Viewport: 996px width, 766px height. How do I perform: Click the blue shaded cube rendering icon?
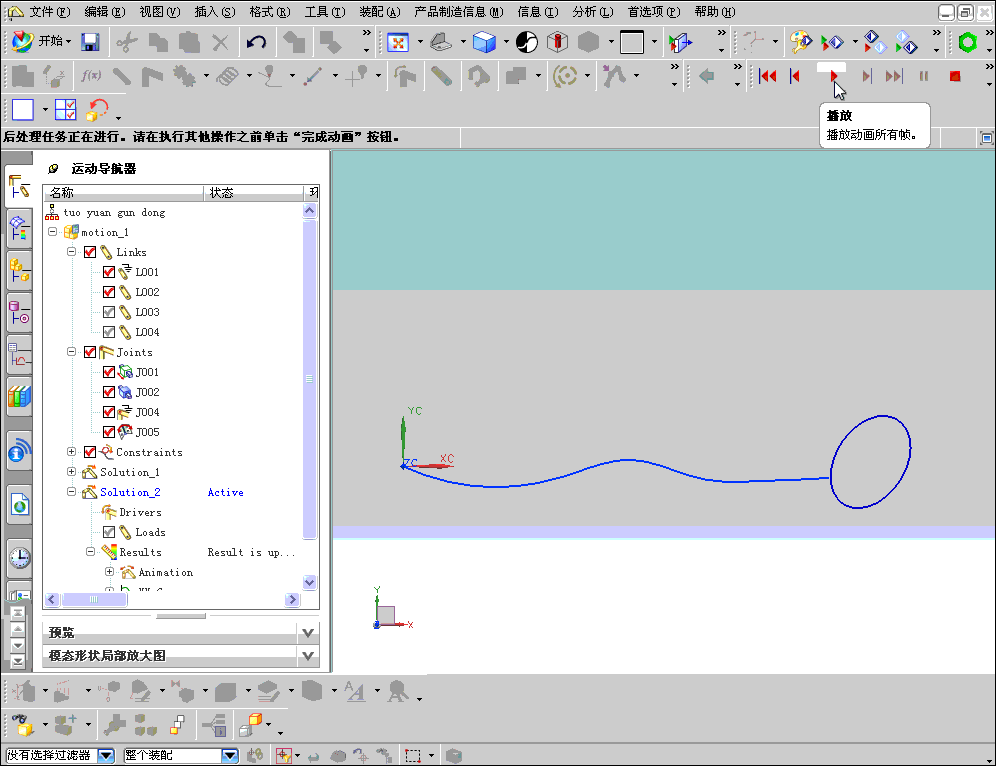[484, 43]
